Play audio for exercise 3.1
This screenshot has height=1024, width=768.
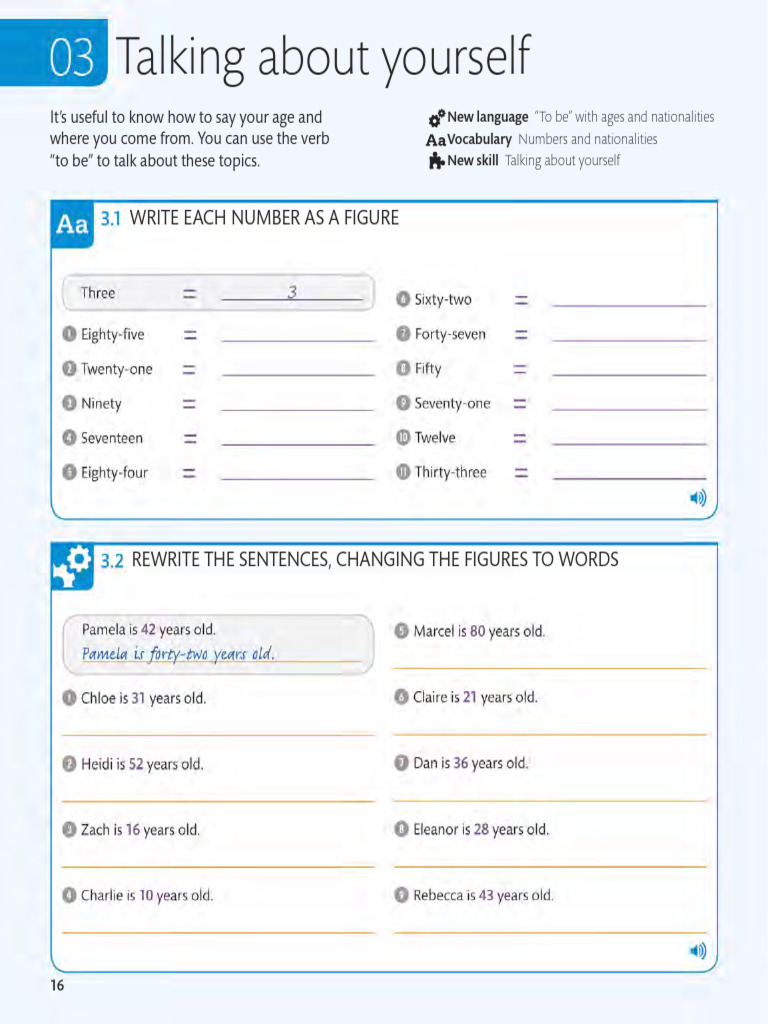[698, 498]
